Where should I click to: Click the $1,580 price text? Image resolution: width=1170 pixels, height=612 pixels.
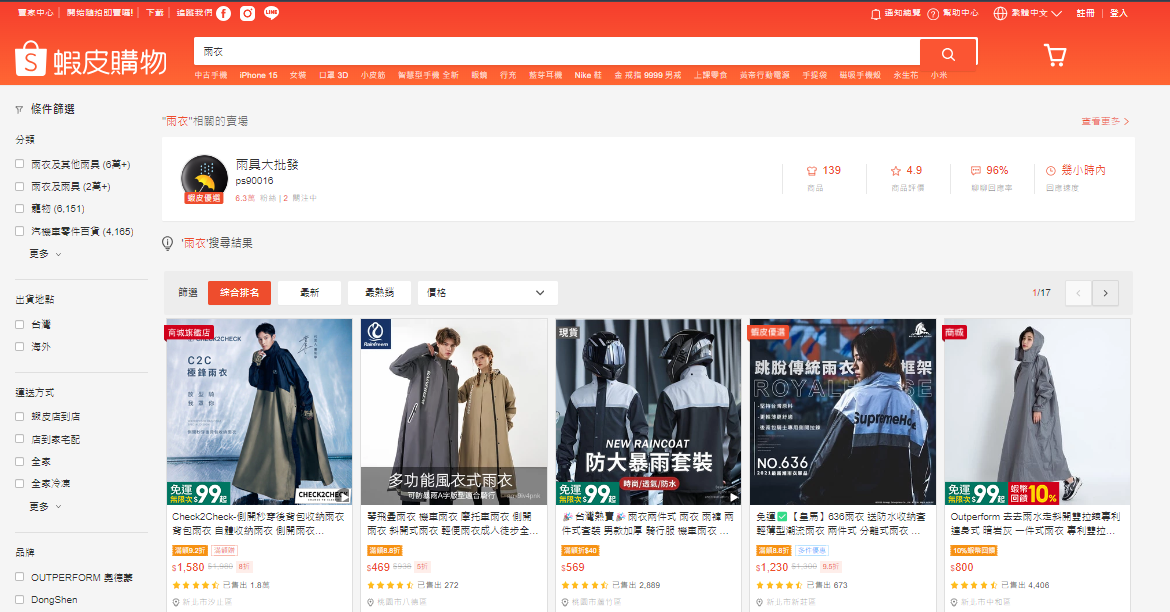click(188, 567)
